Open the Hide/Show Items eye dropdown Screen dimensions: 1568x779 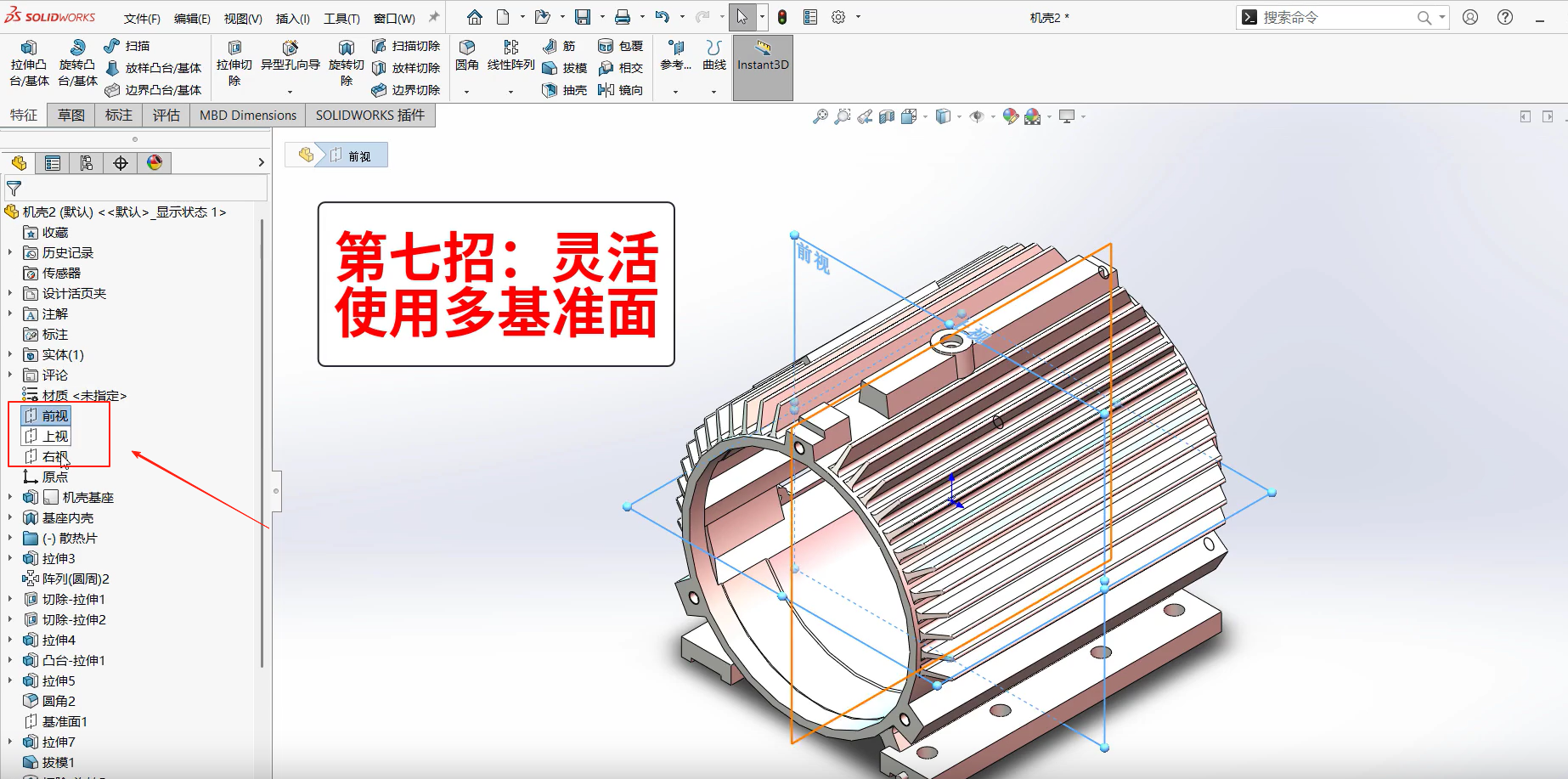point(978,117)
